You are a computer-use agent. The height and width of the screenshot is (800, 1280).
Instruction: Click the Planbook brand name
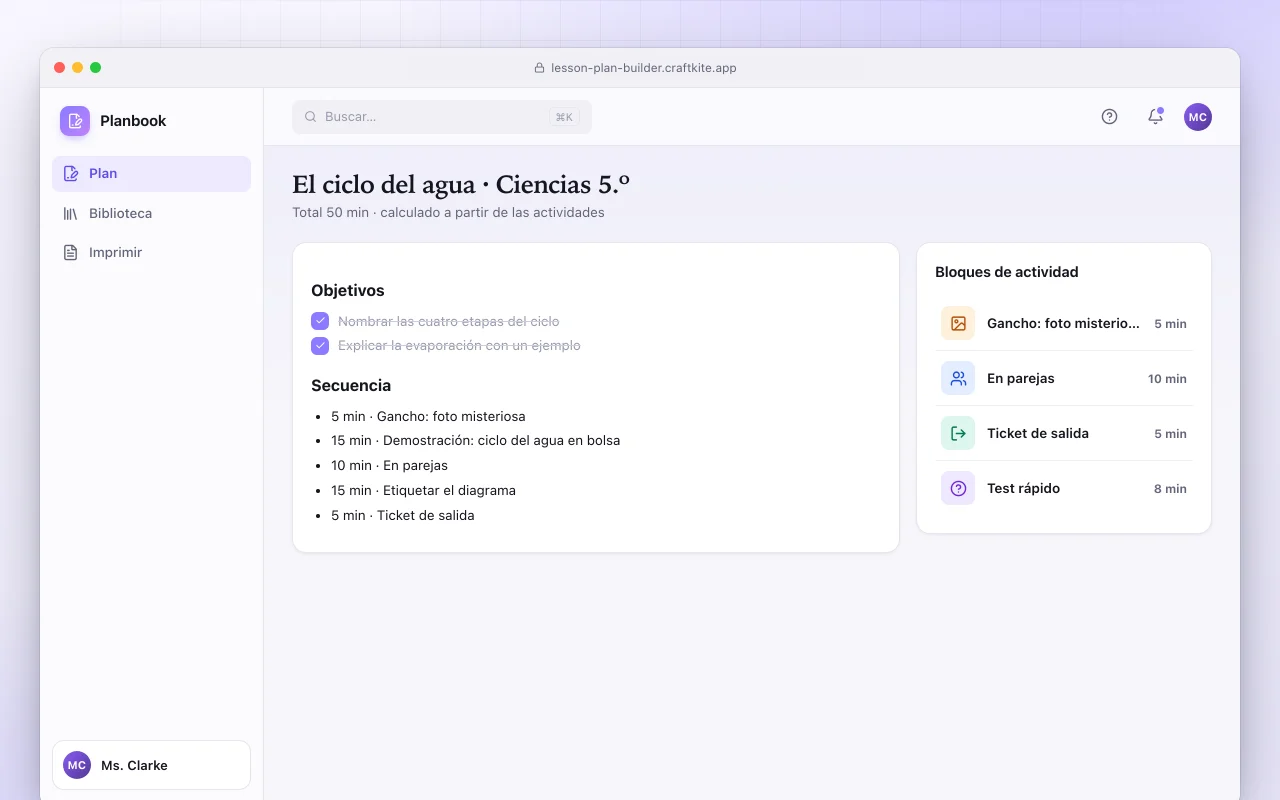coord(133,121)
